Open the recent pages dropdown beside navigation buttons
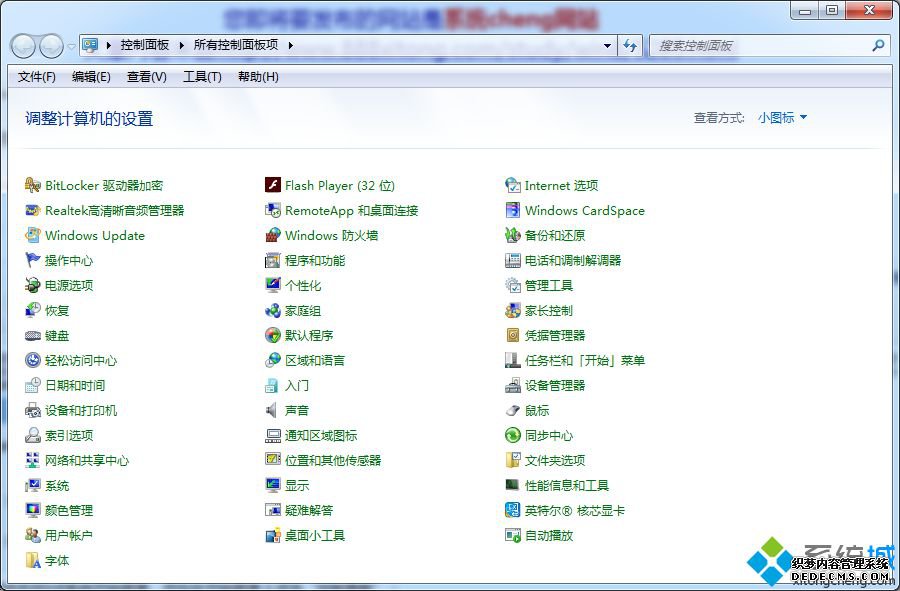Image resolution: width=900 pixels, height=591 pixels. tap(71, 46)
